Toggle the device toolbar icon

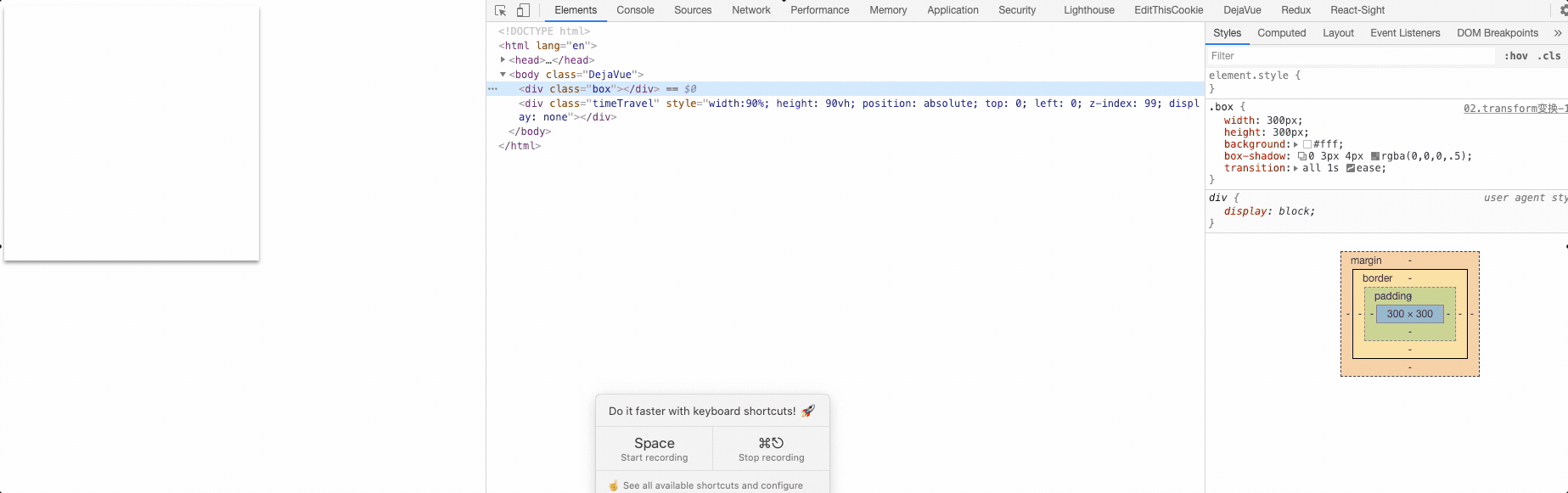523,10
